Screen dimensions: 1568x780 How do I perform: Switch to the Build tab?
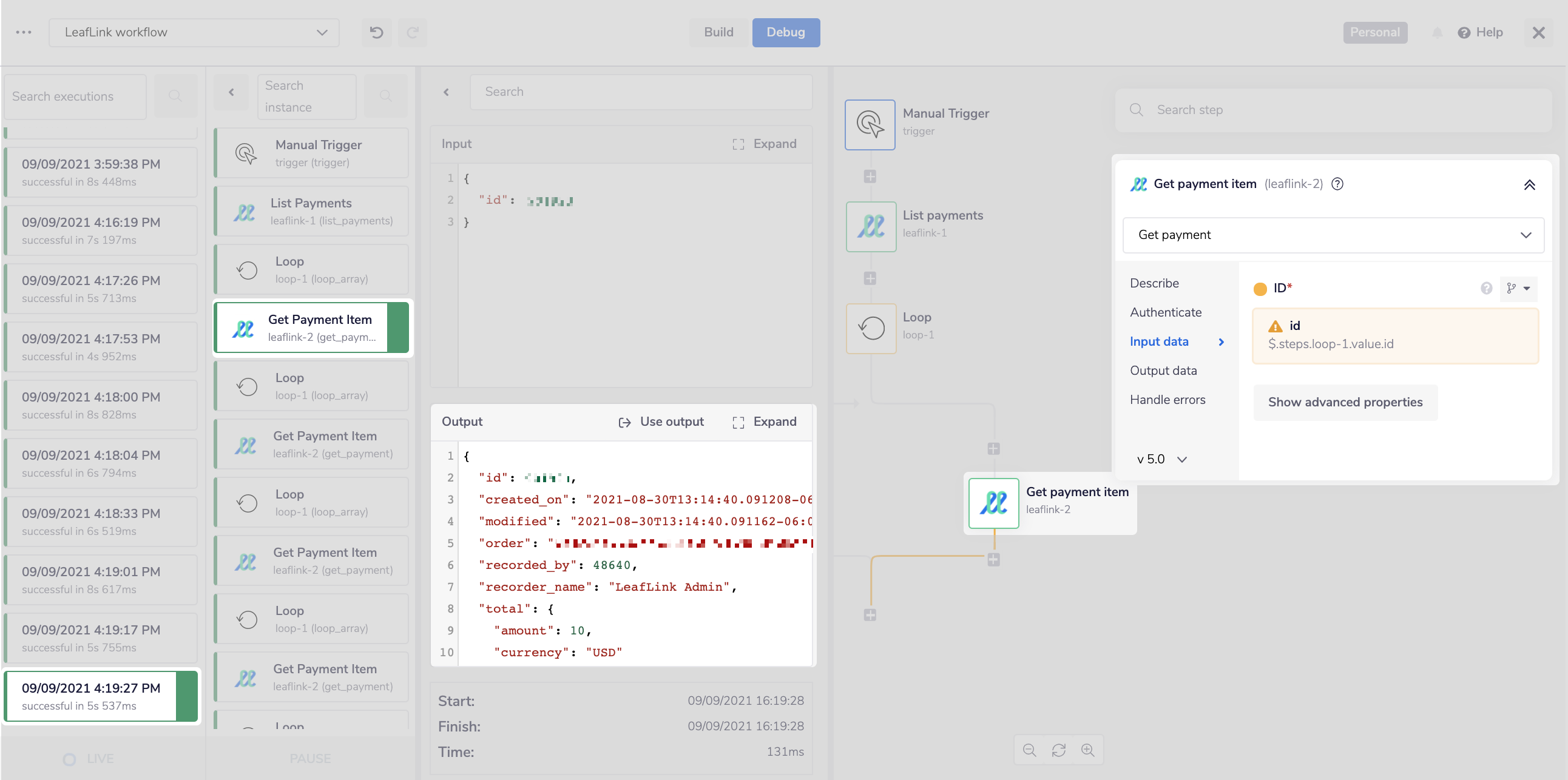[x=718, y=32]
